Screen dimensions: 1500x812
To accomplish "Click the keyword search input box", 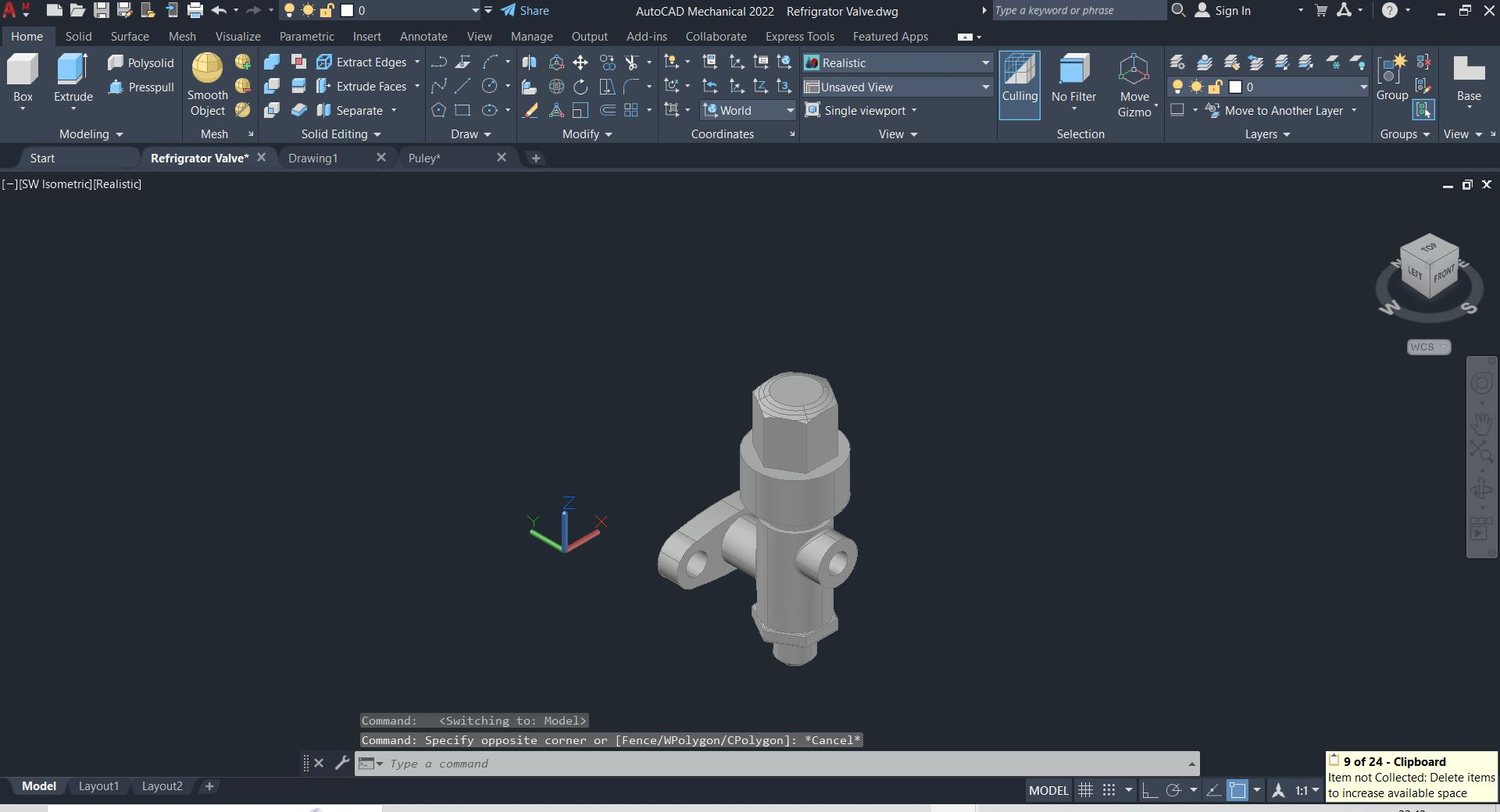I will pyautogui.click(x=1078, y=11).
